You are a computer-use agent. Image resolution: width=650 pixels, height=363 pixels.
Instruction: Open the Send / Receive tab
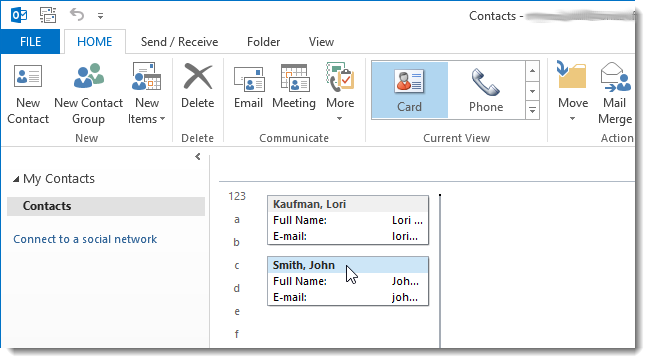pos(179,42)
